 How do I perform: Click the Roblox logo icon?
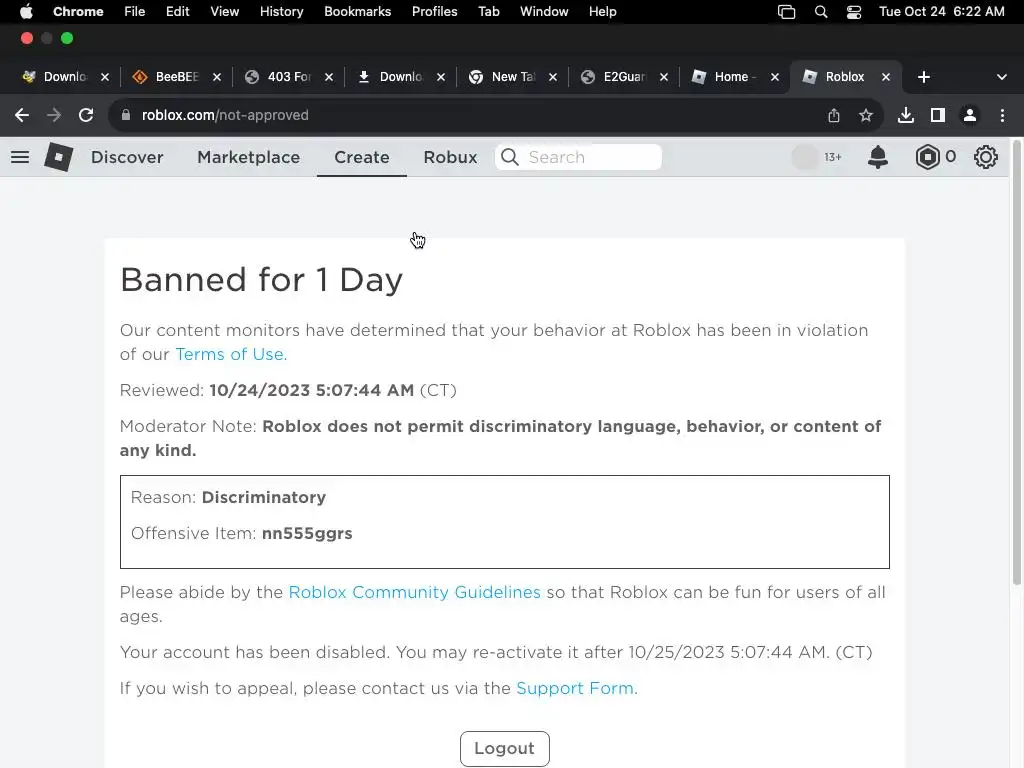point(58,157)
